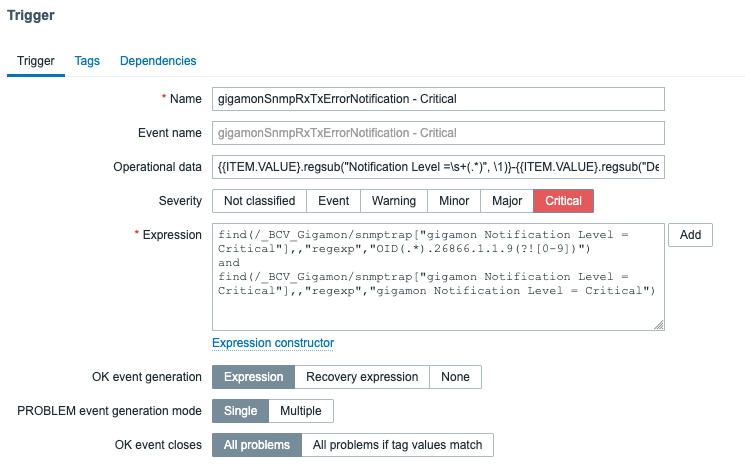This screenshot has height=466, width=745.
Task: Choose Warning severity level
Action: pyautogui.click(x=394, y=201)
